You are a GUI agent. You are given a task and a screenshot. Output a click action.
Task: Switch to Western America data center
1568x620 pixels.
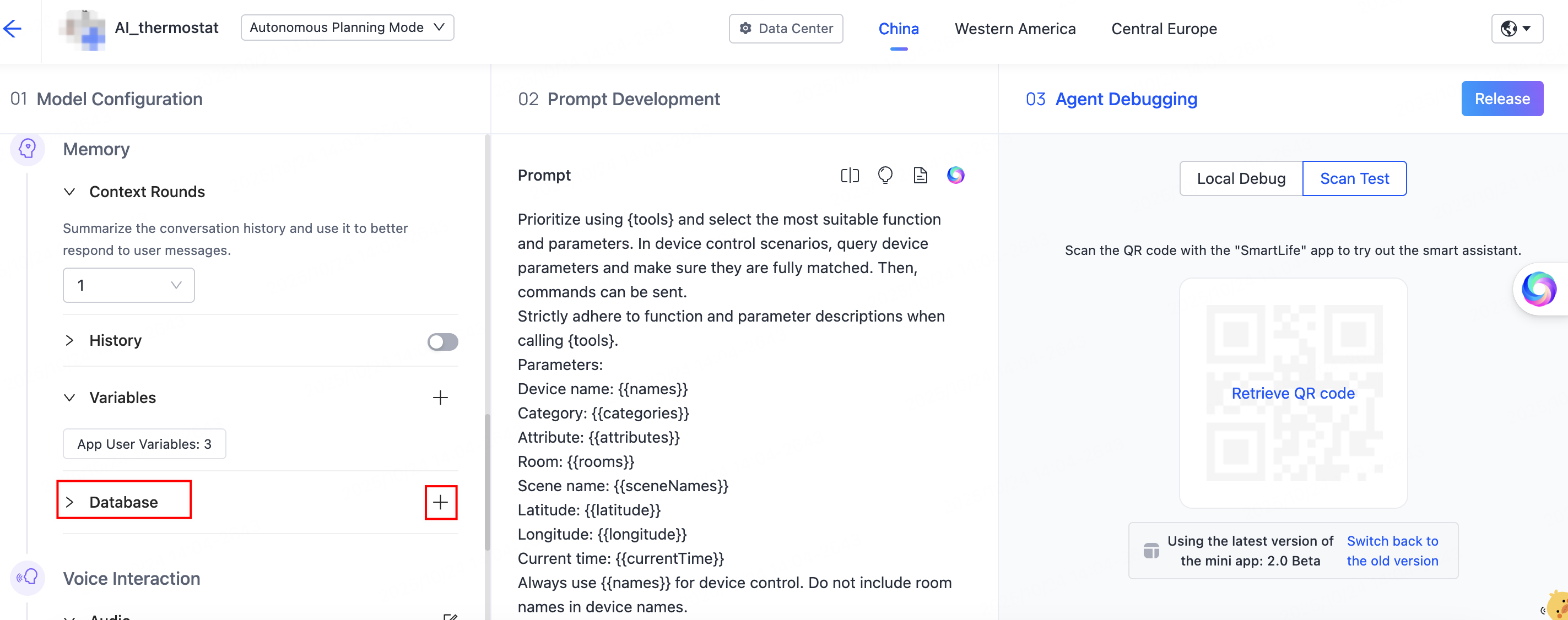point(1015,29)
